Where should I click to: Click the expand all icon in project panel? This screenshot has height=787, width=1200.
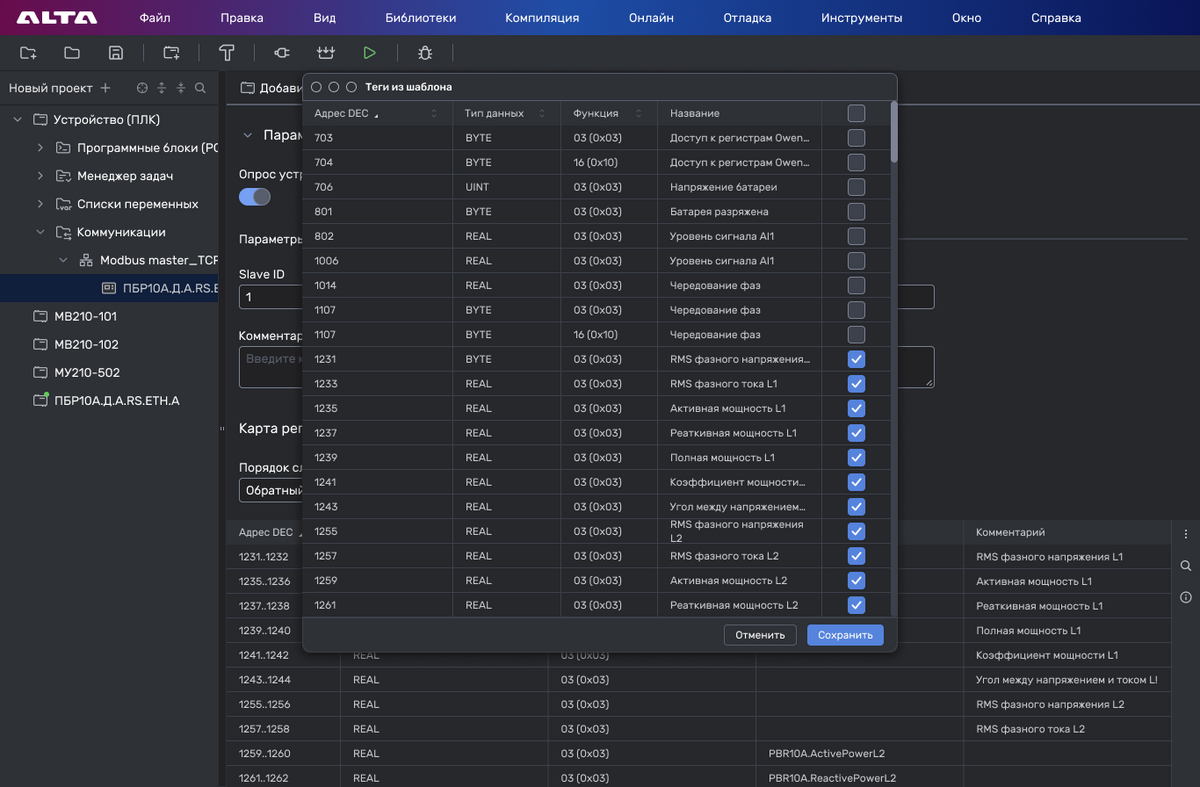tap(161, 88)
